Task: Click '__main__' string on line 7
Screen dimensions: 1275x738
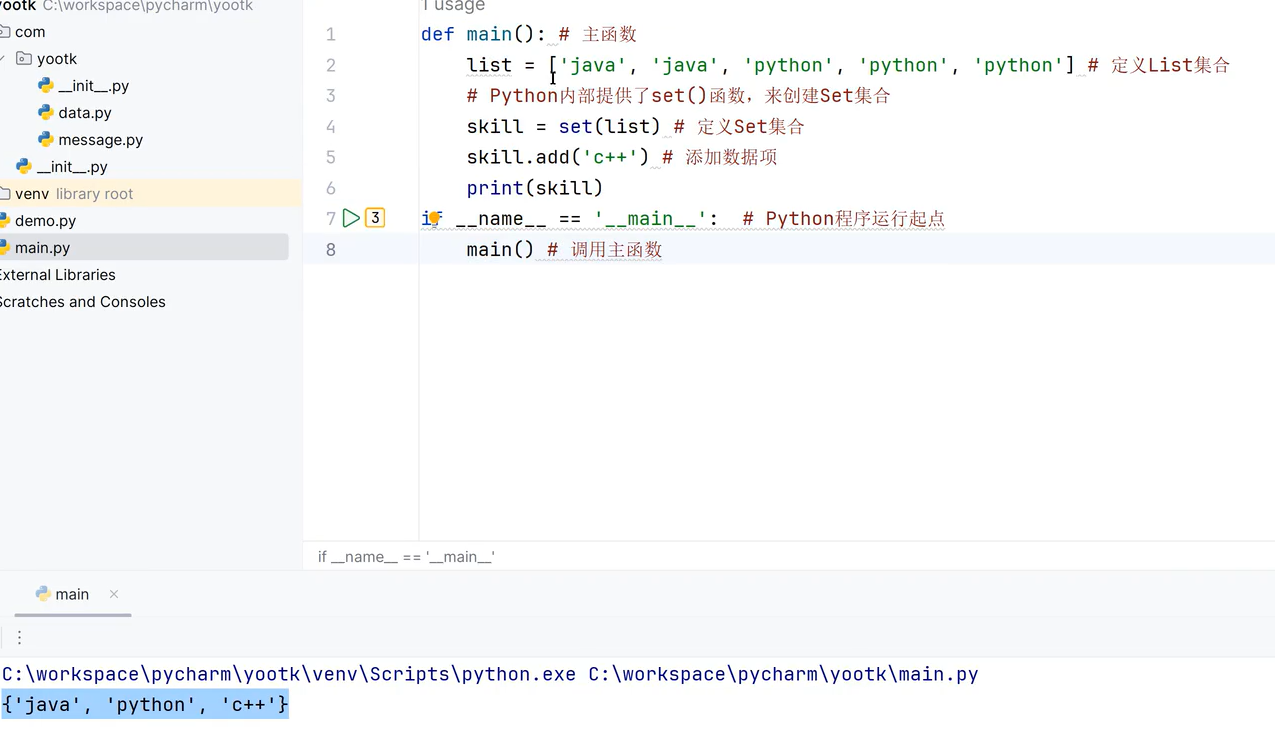Action: coord(650,219)
